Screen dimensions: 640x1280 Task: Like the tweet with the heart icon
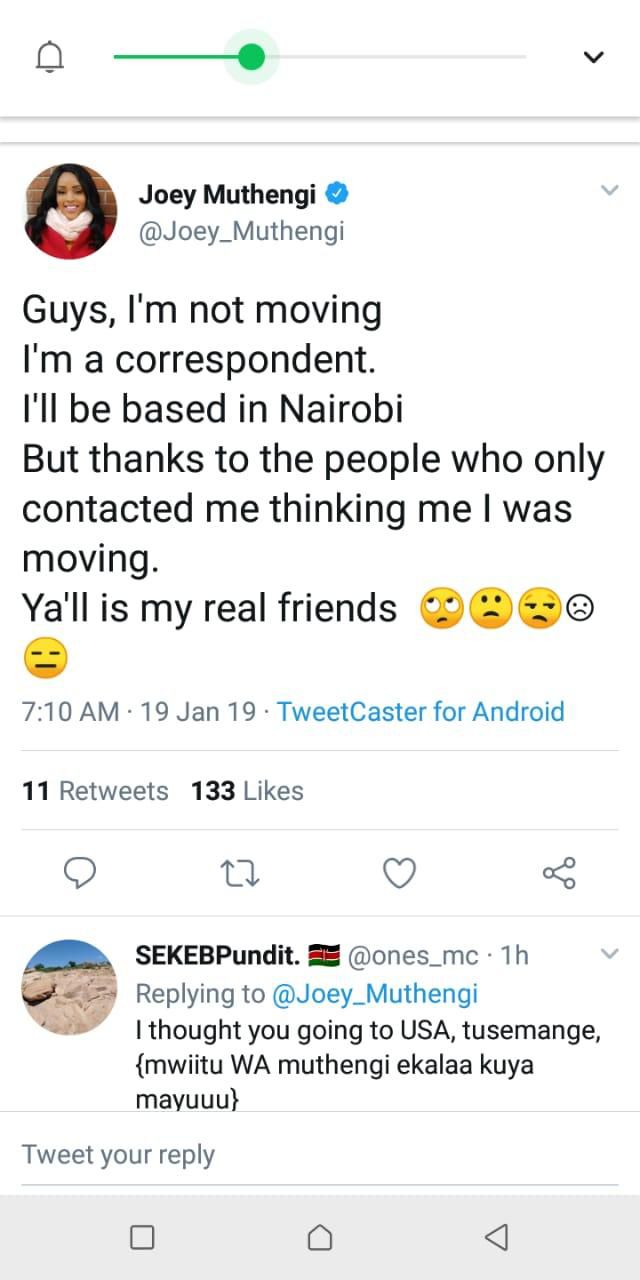pos(399,873)
